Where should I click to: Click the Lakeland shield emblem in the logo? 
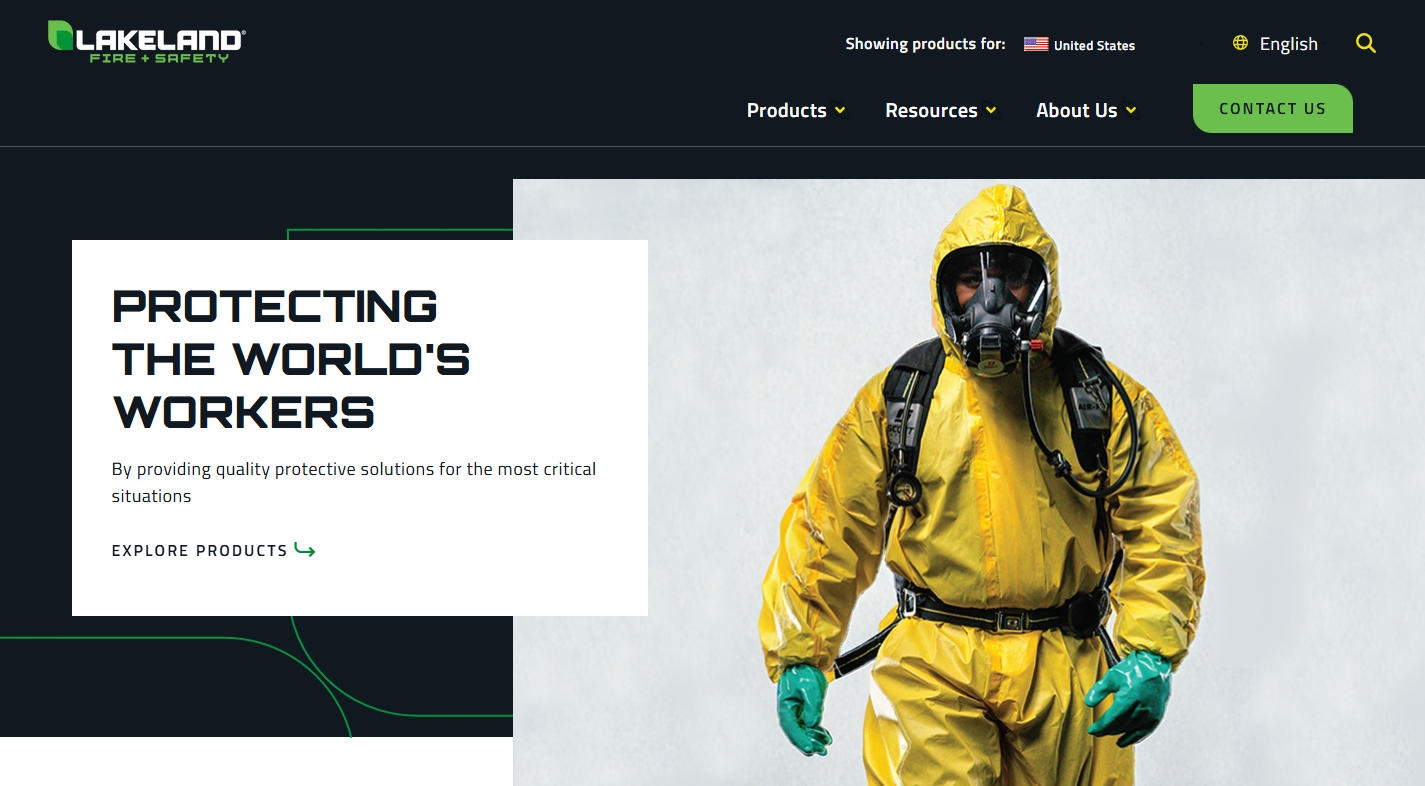[60, 38]
